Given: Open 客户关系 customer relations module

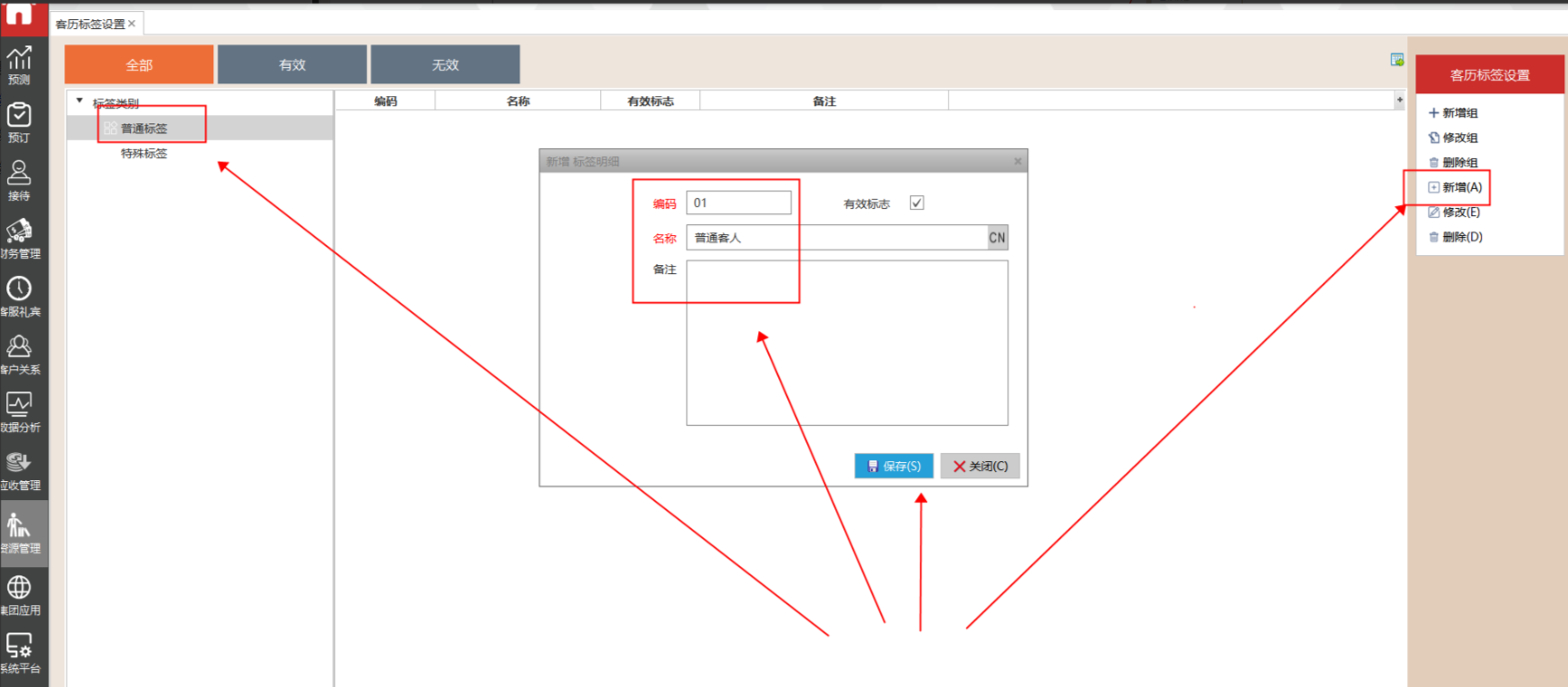Looking at the screenshot, I should tap(19, 354).
